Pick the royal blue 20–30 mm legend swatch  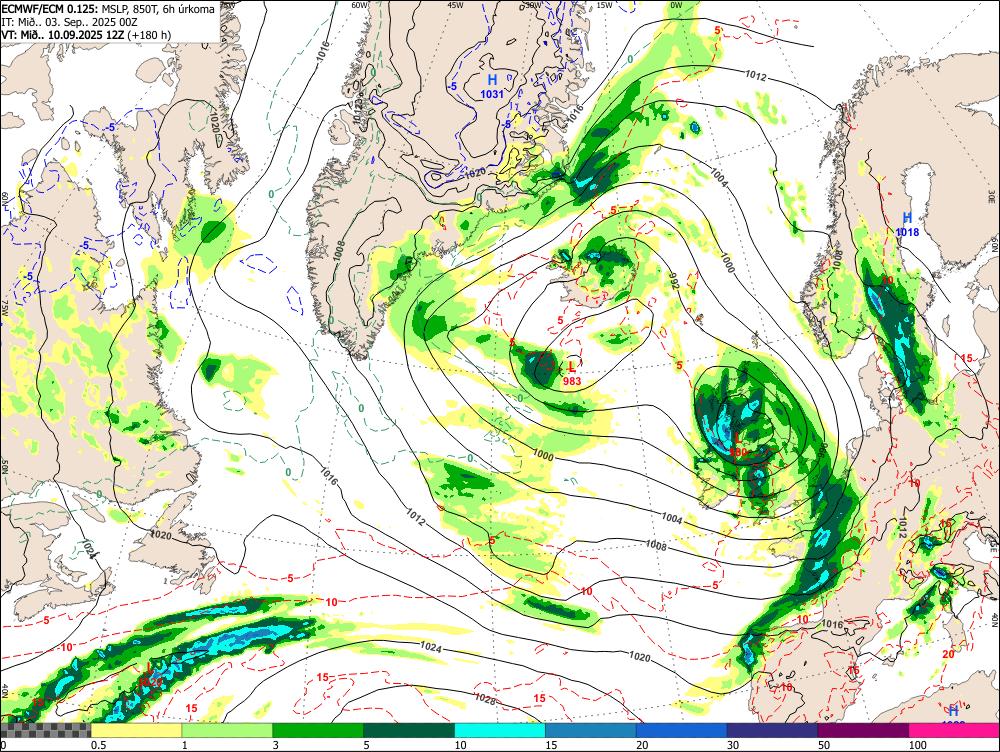[x=682, y=730]
